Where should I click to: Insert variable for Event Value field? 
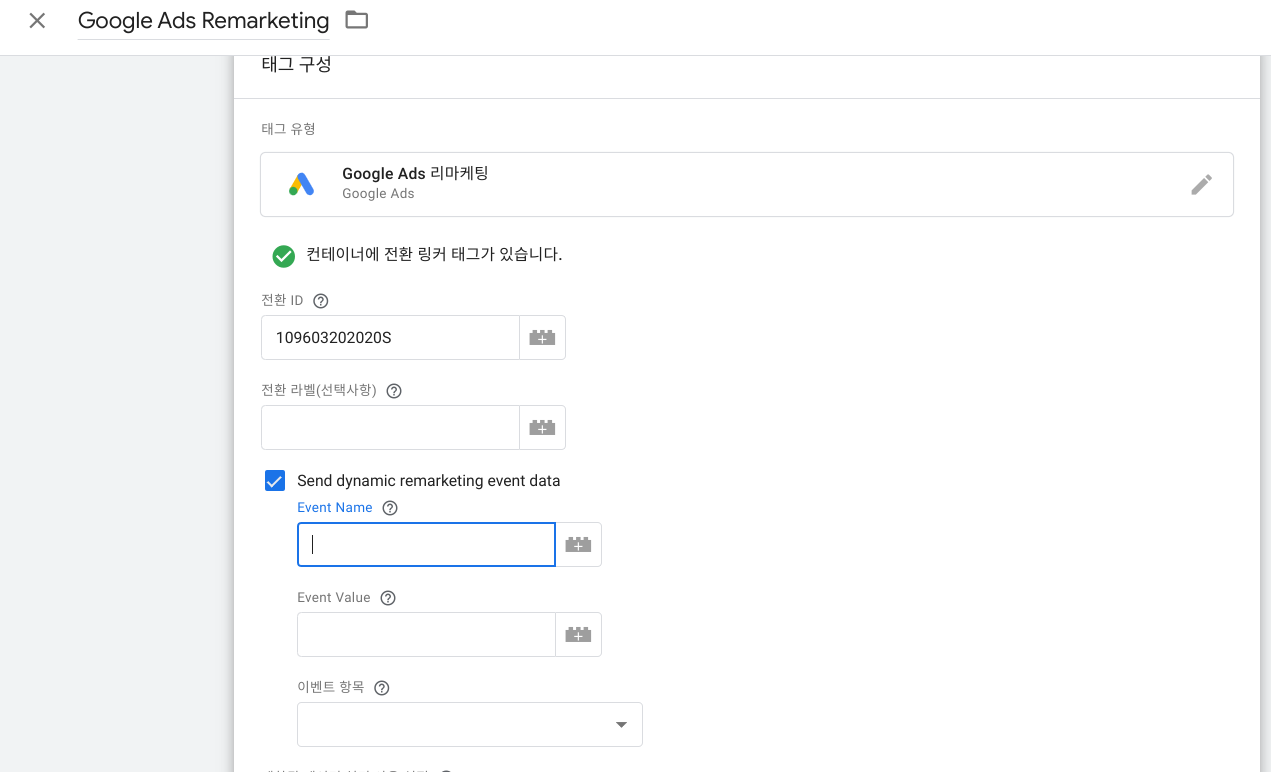click(x=578, y=634)
